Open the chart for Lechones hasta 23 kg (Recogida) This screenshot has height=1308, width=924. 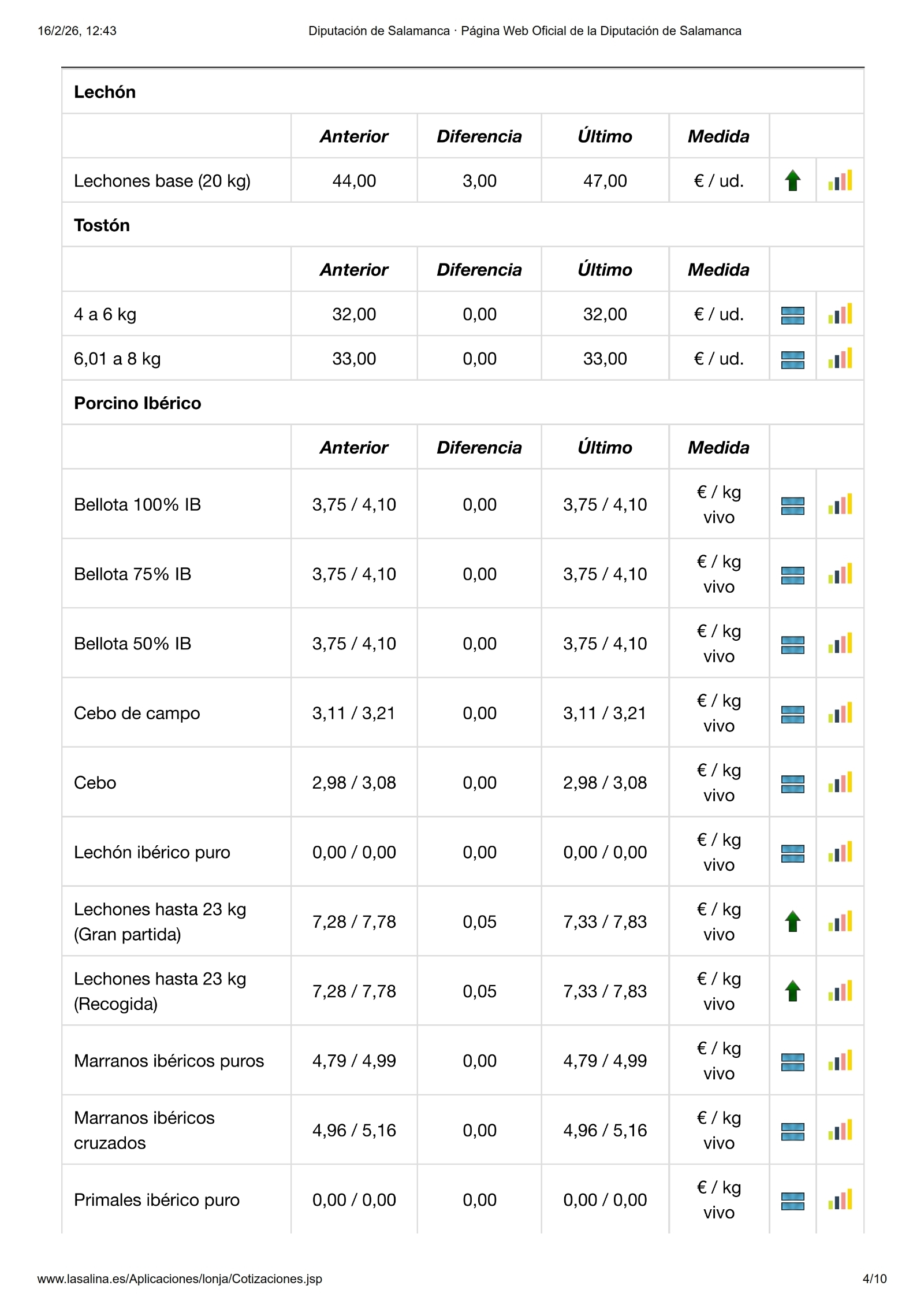point(840,991)
